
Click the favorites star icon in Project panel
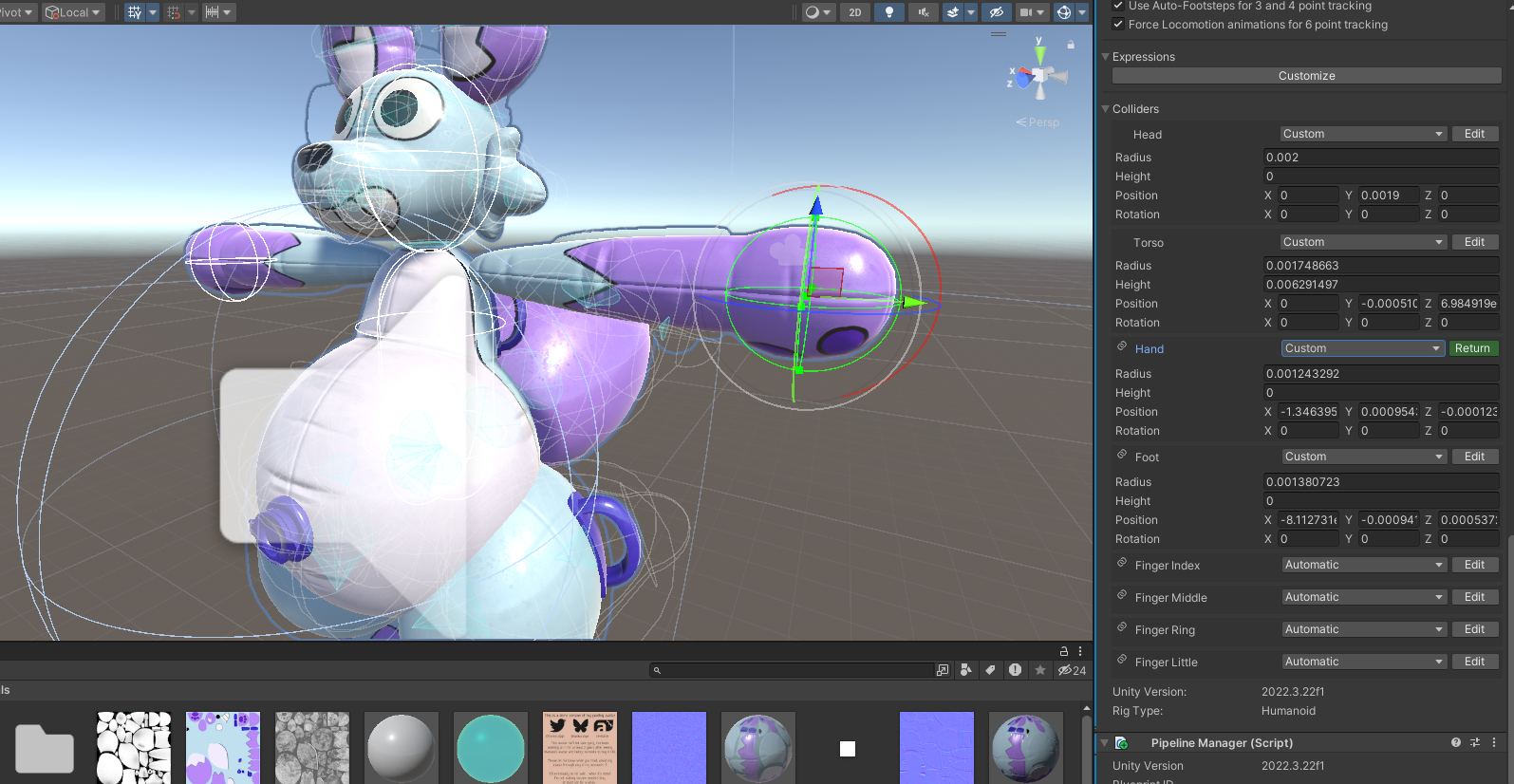click(x=1040, y=670)
